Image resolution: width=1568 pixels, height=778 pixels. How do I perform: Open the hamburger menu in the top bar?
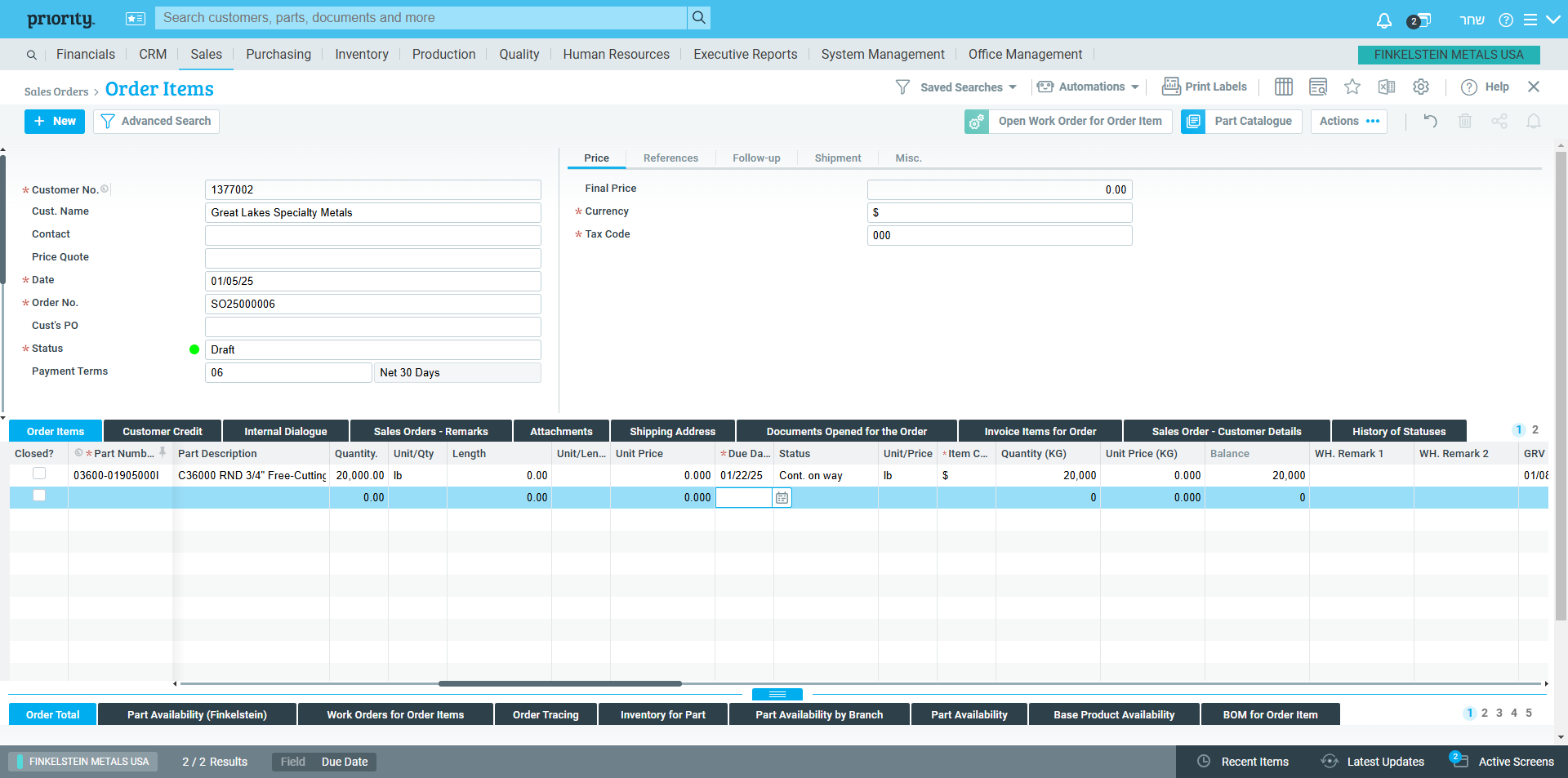tap(1530, 20)
